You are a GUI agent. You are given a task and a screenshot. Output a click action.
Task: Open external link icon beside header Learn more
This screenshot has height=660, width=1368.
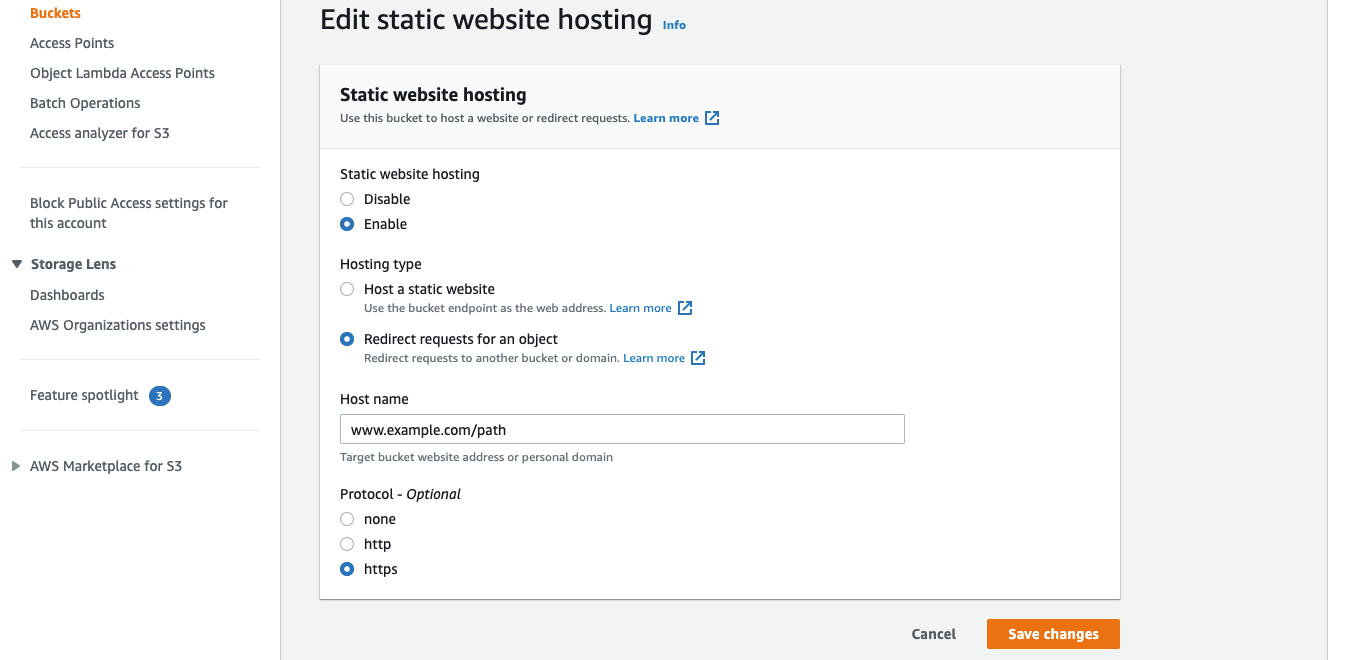tap(712, 118)
